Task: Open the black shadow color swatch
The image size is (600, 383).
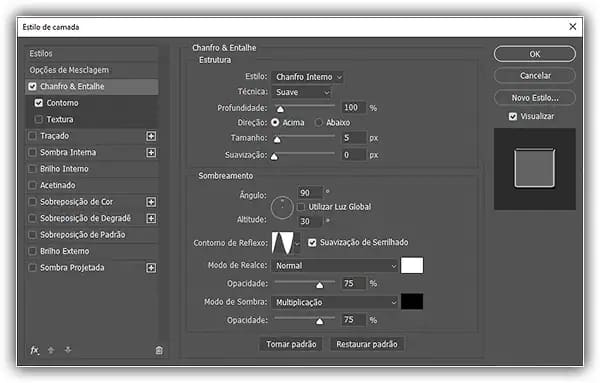Action: pyautogui.click(x=412, y=302)
